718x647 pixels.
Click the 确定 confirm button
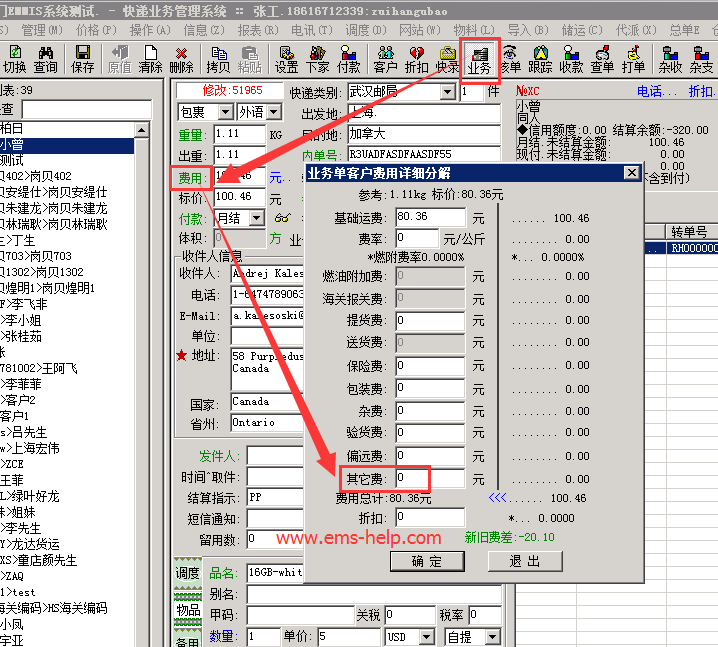427,561
